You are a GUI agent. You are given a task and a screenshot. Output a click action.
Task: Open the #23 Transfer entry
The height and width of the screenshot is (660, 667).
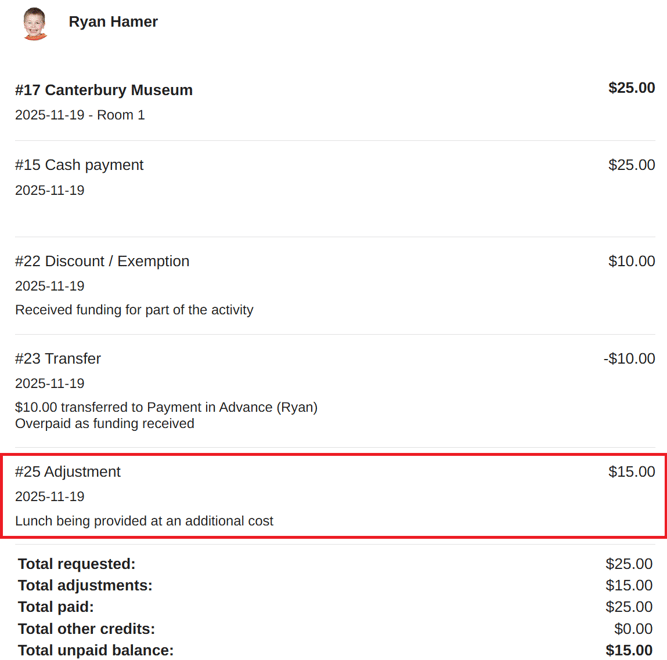click(58, 359)
